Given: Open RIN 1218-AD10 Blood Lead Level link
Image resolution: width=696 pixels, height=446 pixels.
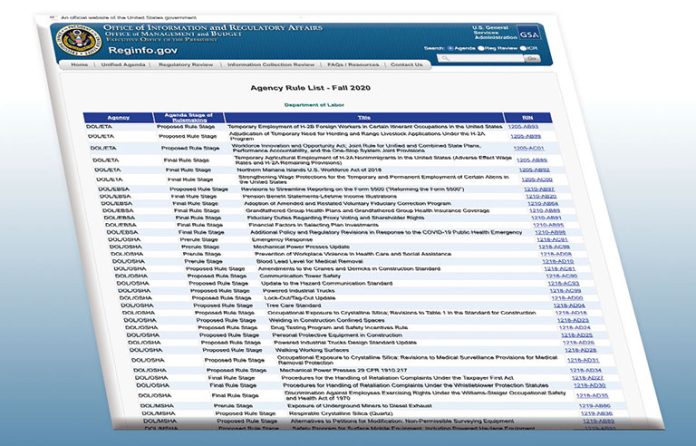Looking at the screenshot, I should 558,261.
